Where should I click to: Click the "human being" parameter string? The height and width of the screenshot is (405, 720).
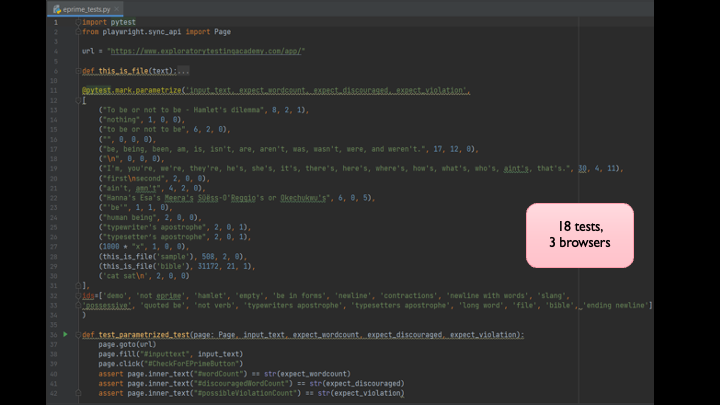[x=129, y=217]
